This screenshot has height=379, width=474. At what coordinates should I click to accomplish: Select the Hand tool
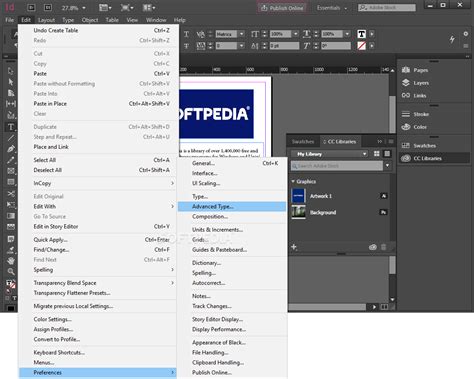pos(11,261)
